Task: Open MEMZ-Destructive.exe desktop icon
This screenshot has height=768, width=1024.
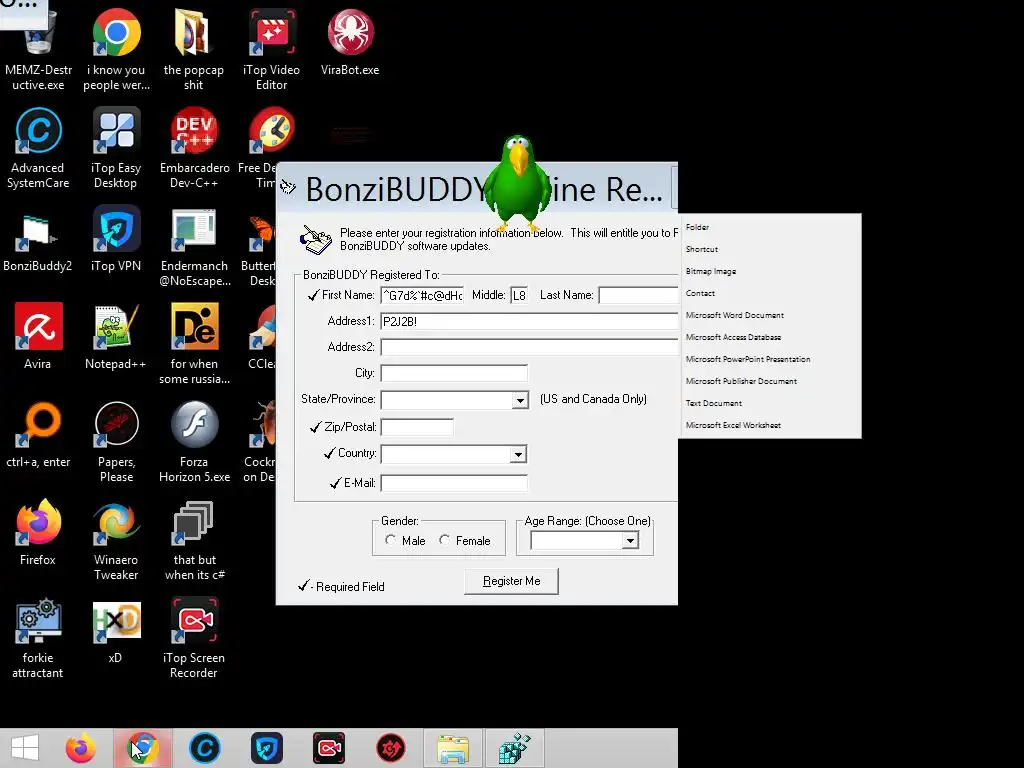Action: (x=38, y=49)
